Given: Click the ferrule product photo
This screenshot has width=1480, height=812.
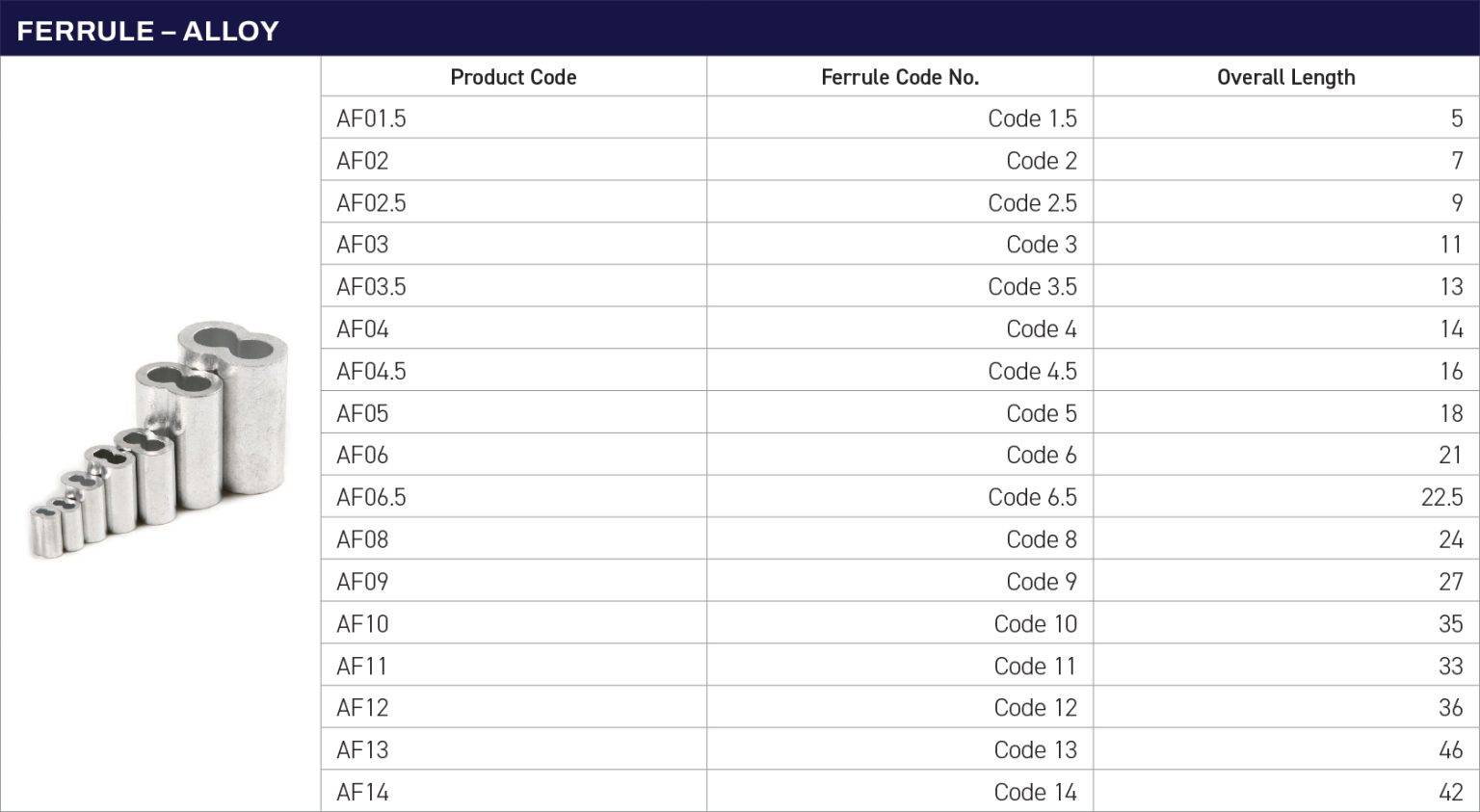Looking at the screenshot, I should [x=160, y=439].
